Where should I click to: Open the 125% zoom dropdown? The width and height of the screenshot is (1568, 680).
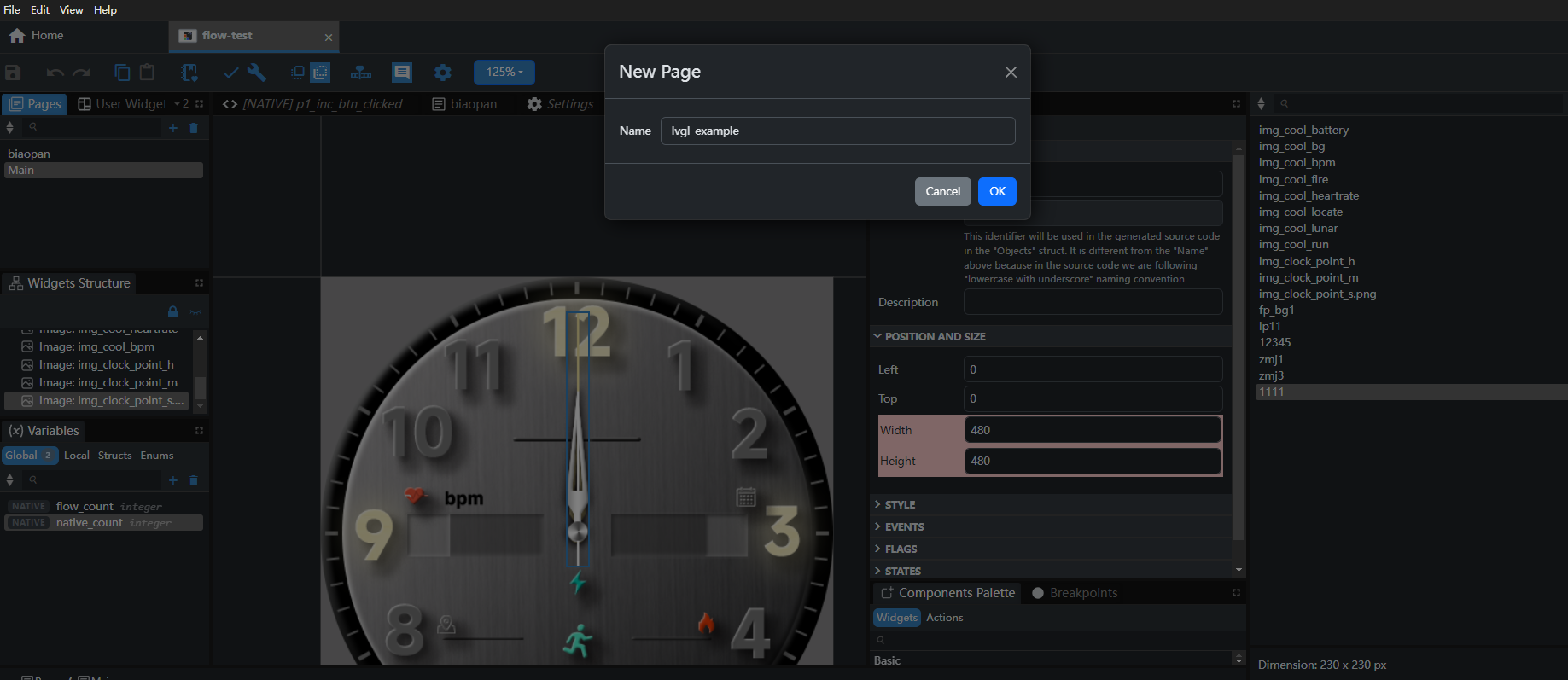pyautogui.click(x=504, y=73)
